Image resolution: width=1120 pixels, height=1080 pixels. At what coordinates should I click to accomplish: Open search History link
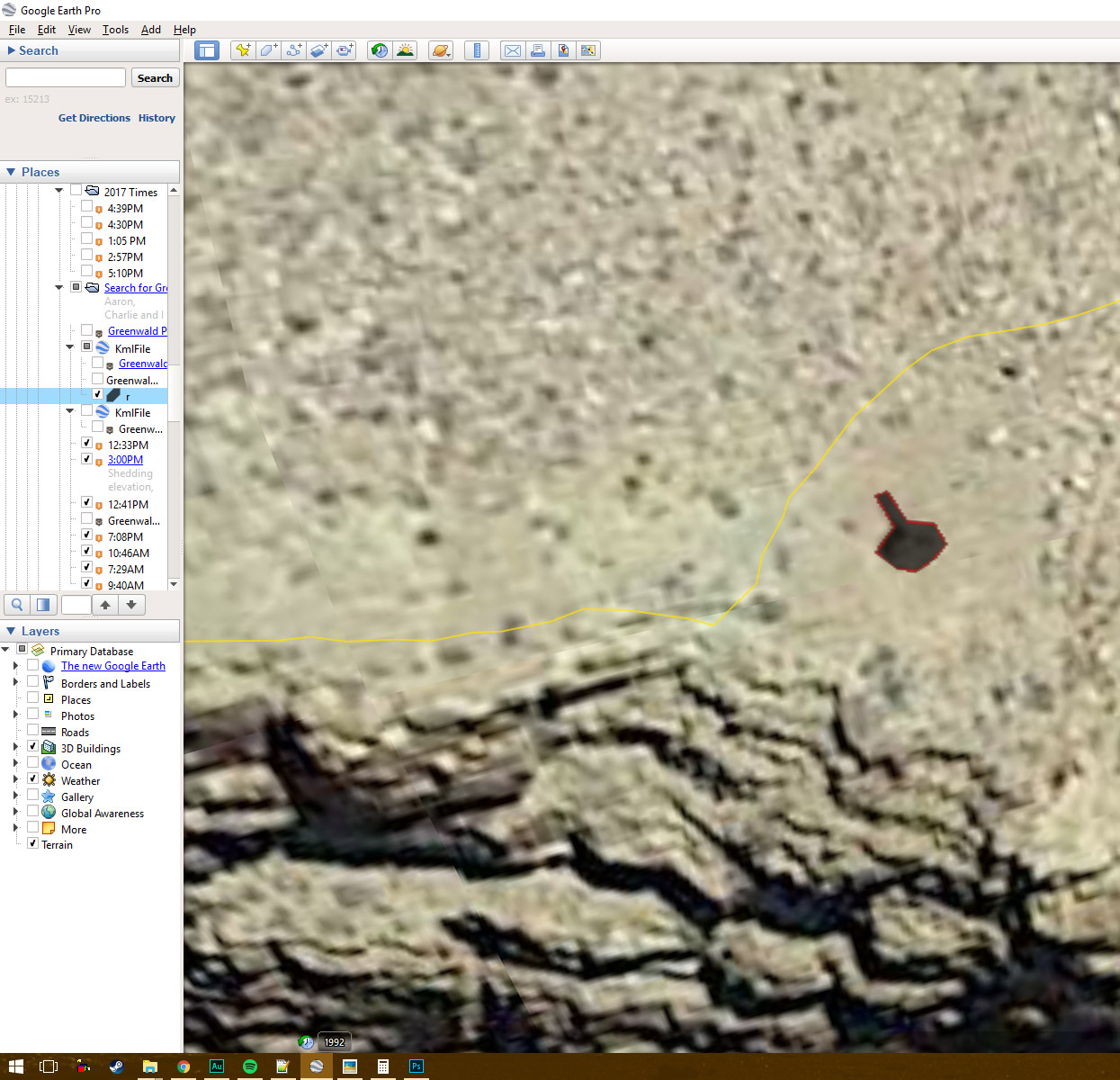pyautogui.click(x=157, y=118)
